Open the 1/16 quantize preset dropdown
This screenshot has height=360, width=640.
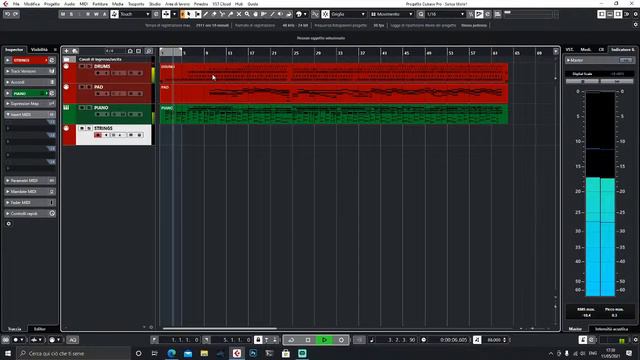(x=445, y=14)
